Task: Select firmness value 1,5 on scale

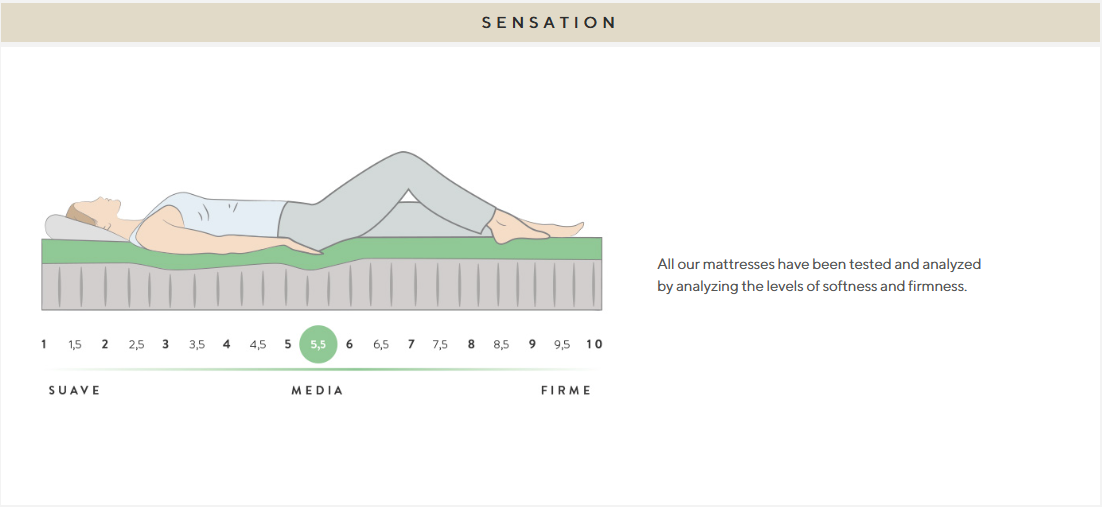Action: coord(75,344)
